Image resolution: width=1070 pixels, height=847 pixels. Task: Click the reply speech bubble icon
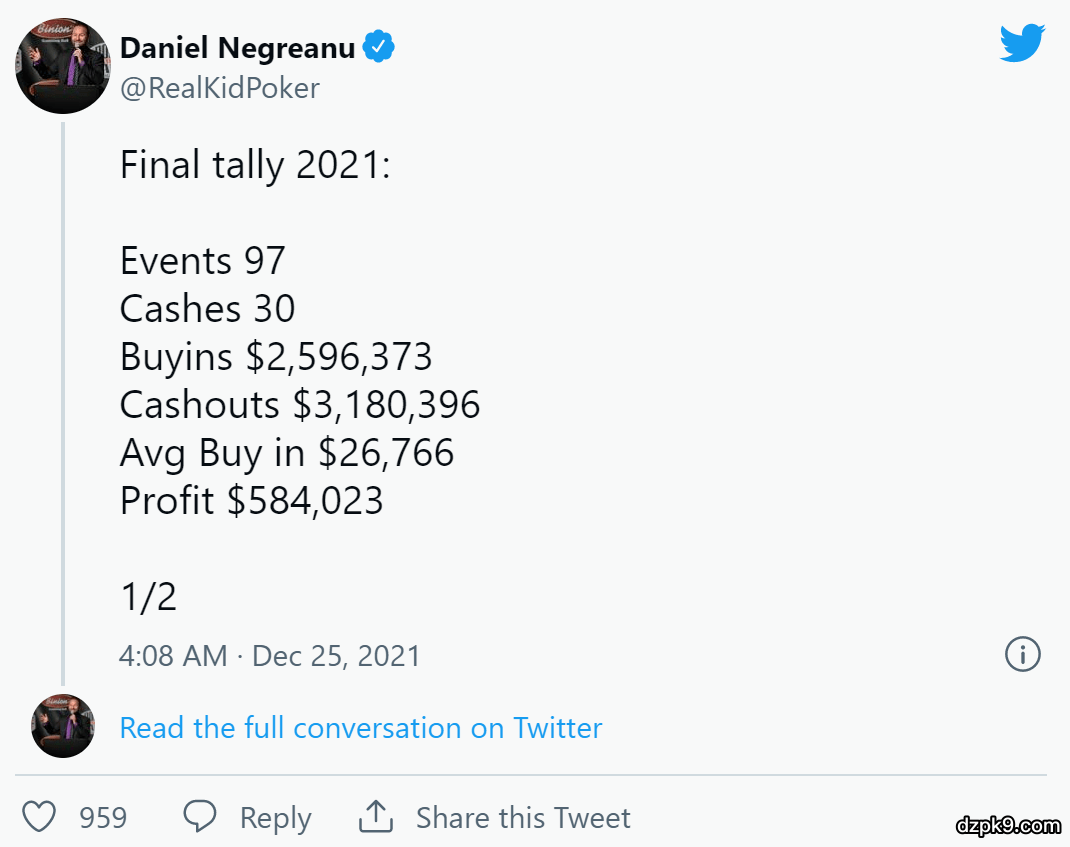201,817
